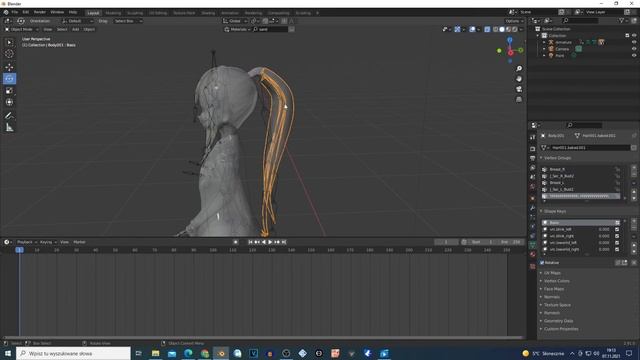Viewport: 640px width, 360px height.
Task: Hide the Point light in the outliner
Action: point(634,55)
